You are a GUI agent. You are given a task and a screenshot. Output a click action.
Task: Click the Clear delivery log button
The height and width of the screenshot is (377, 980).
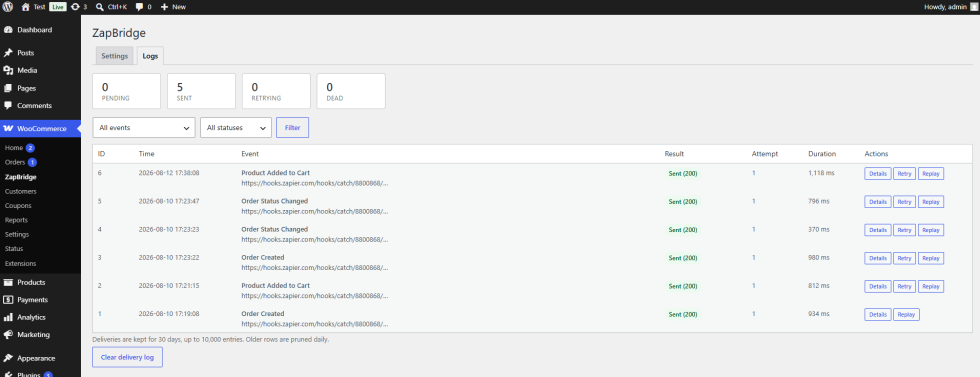[128, 357]
